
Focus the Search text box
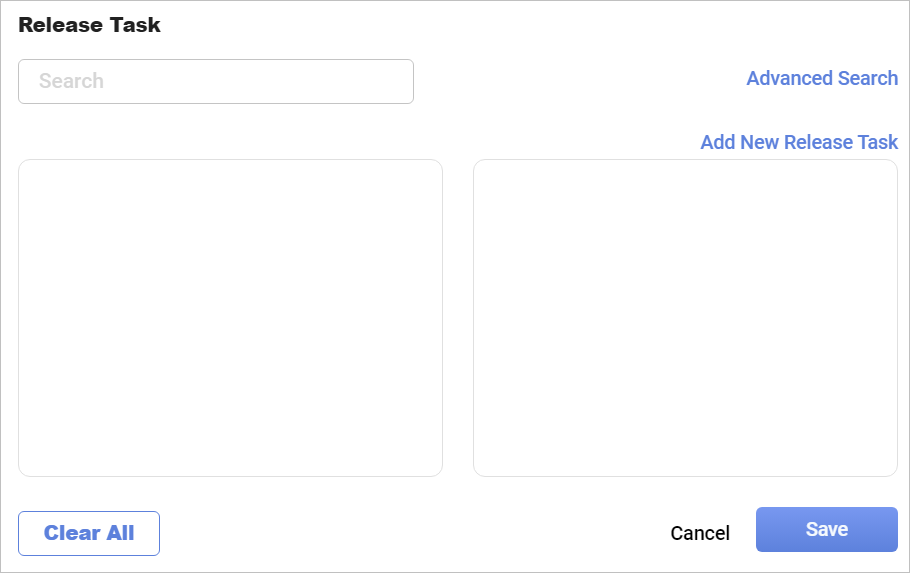click(215, 81)
